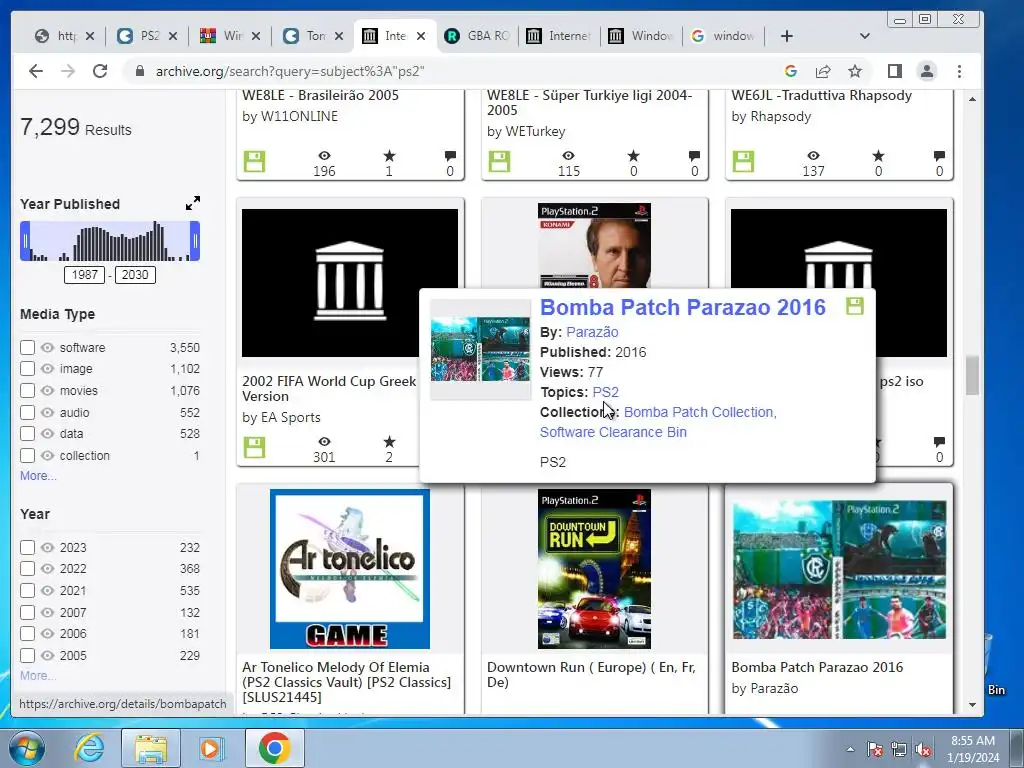
Task: Click the Parazão author link in popup
Action: (592, 332)
